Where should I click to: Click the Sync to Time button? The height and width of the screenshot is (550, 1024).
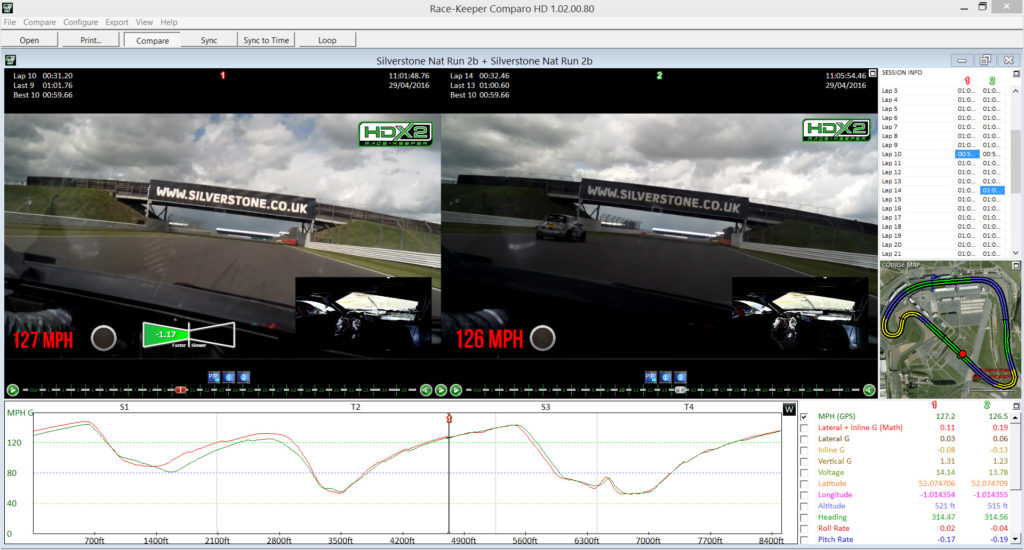click(265, 40)
